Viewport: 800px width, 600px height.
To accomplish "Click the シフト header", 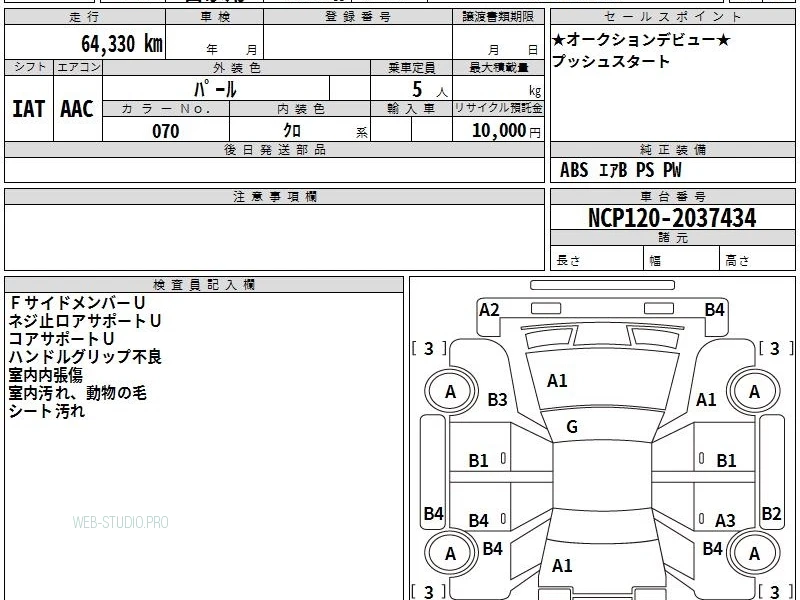I will click(x=29, y=67).
